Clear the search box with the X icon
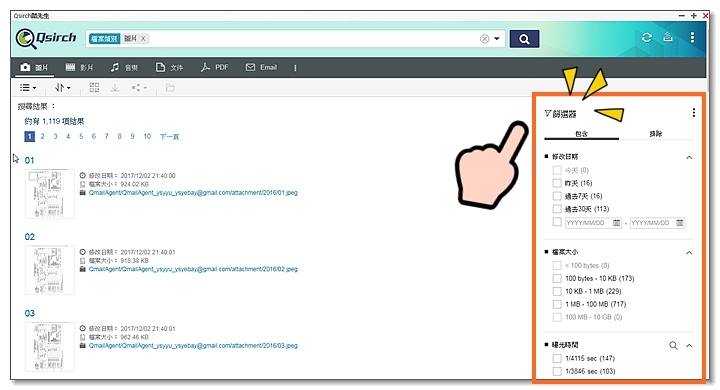 (x=484, y=39)
